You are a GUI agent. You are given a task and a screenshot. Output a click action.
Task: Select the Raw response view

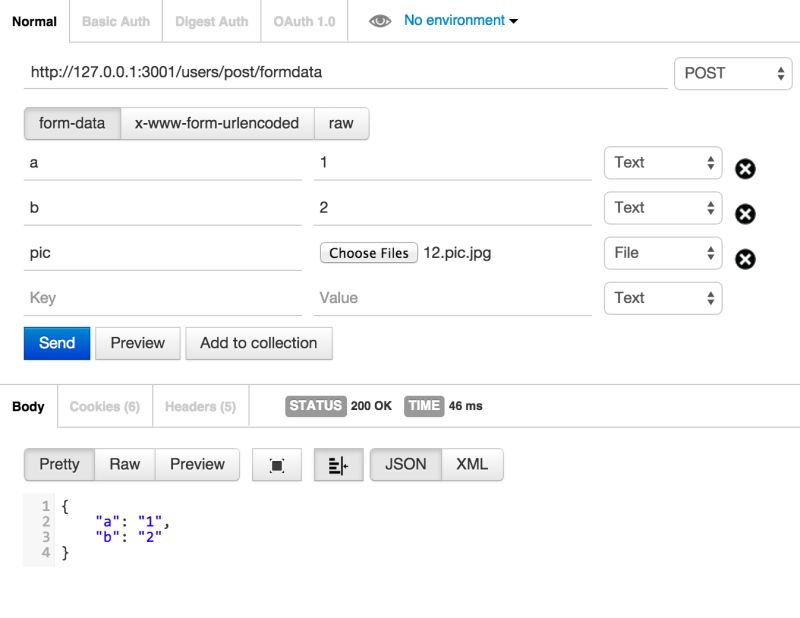(x=124, y=464)
